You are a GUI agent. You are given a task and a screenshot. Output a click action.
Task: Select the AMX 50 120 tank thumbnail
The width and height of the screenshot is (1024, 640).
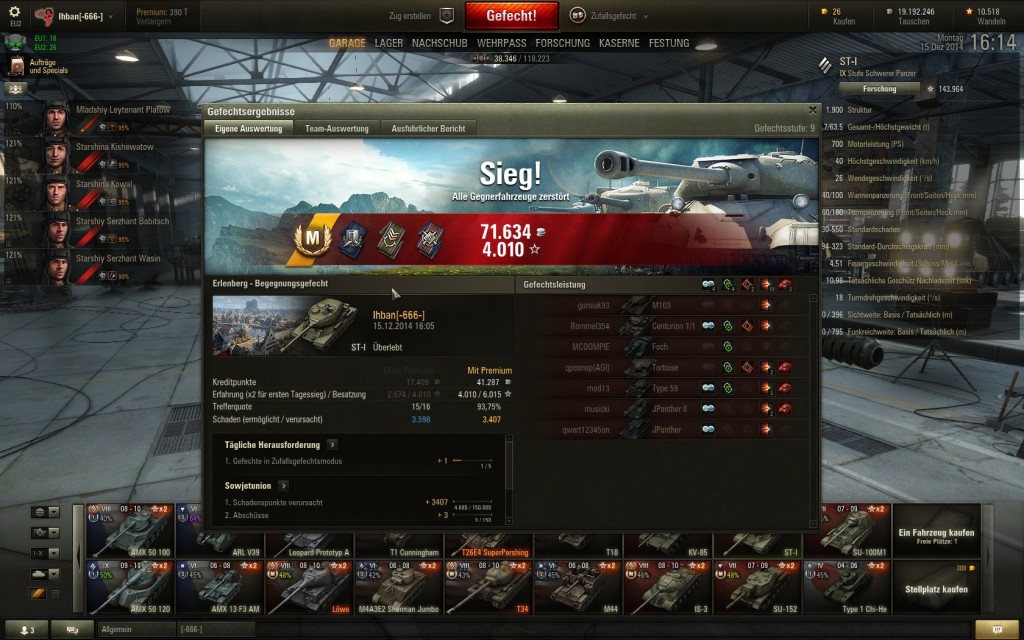131,587
